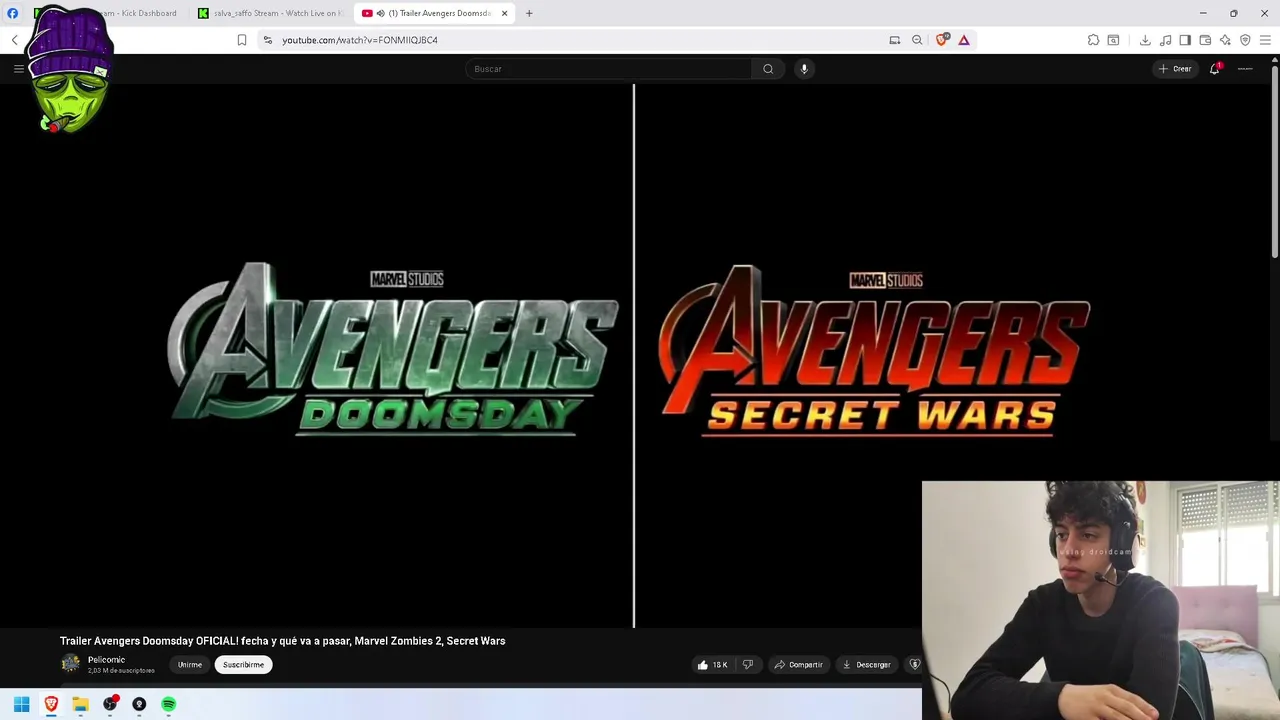The width and height of the screenshot is (1280, 720).
Task: Close the Trailer Avengers Doomsday tab
Action: [x=504, y=13]
